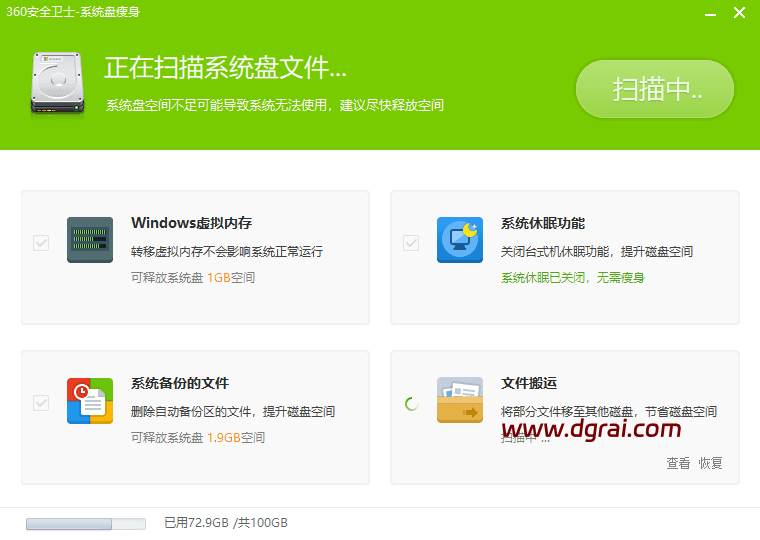Screen dimensions: 760x540
Task: Click the 可释放系统盘 1.9GB空间 text
Action: tap(198, 438)
